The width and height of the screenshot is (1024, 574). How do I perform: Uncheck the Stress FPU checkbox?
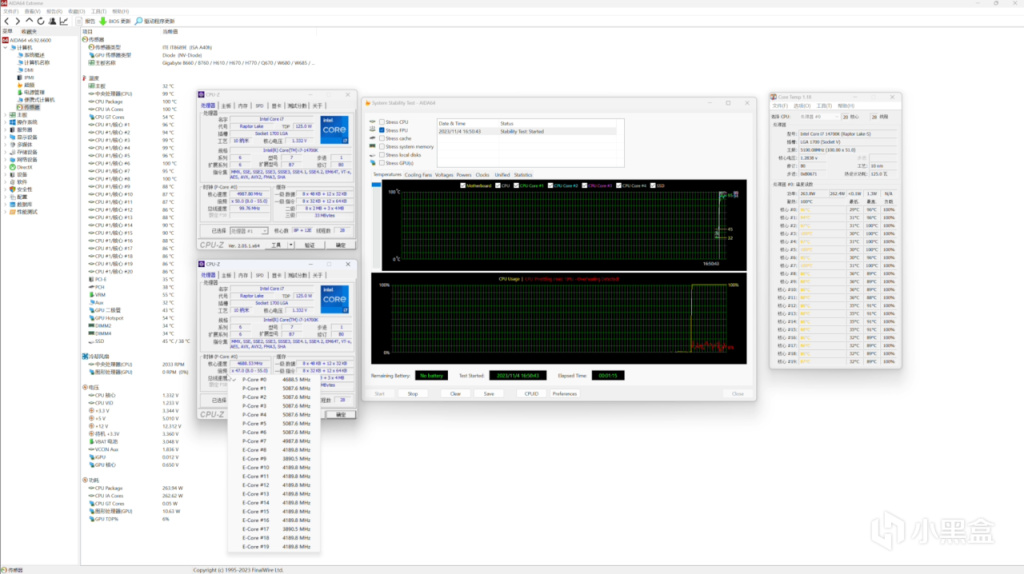[382, 130]
